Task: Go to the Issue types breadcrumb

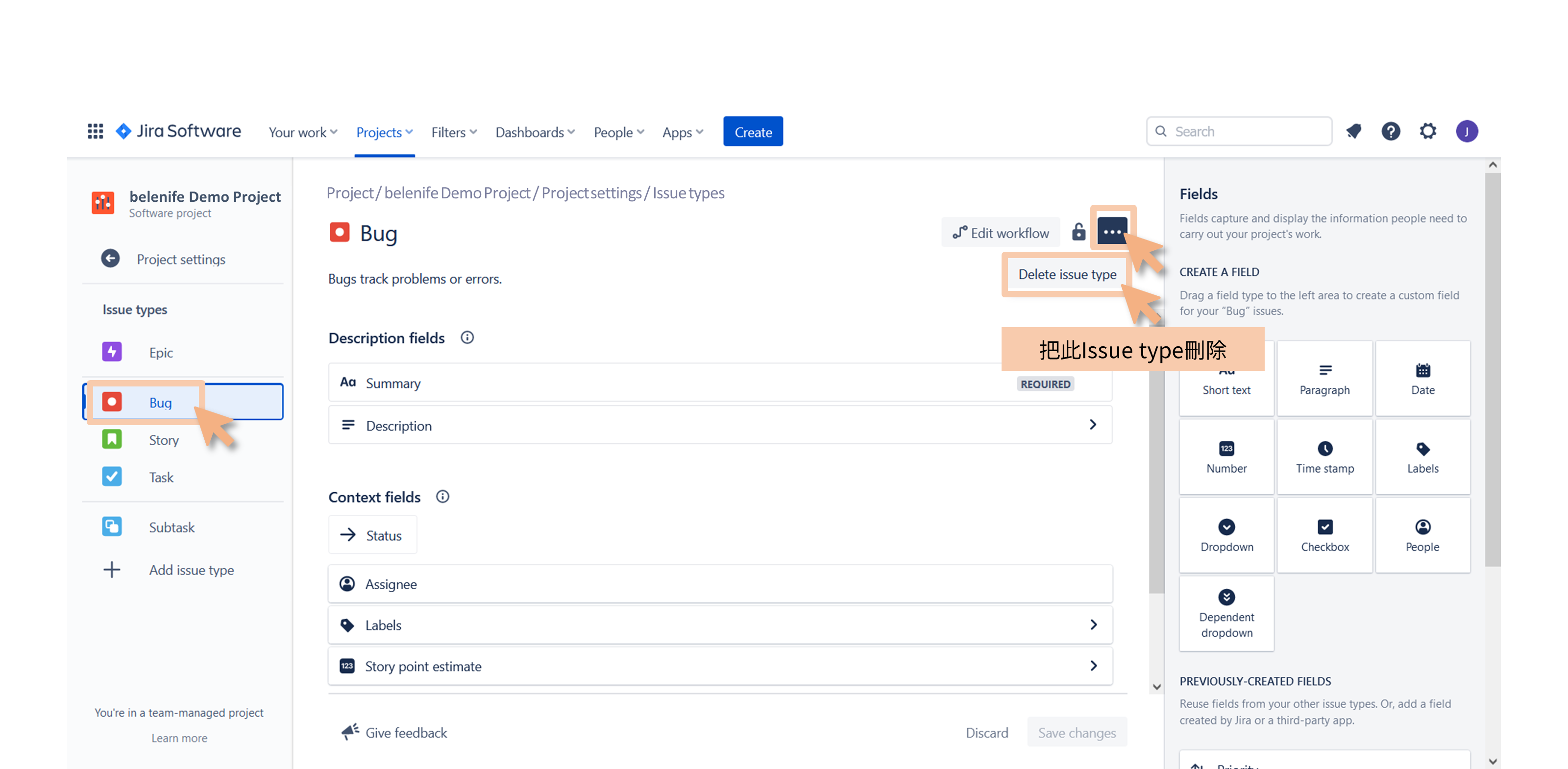Action: (688, 193)
